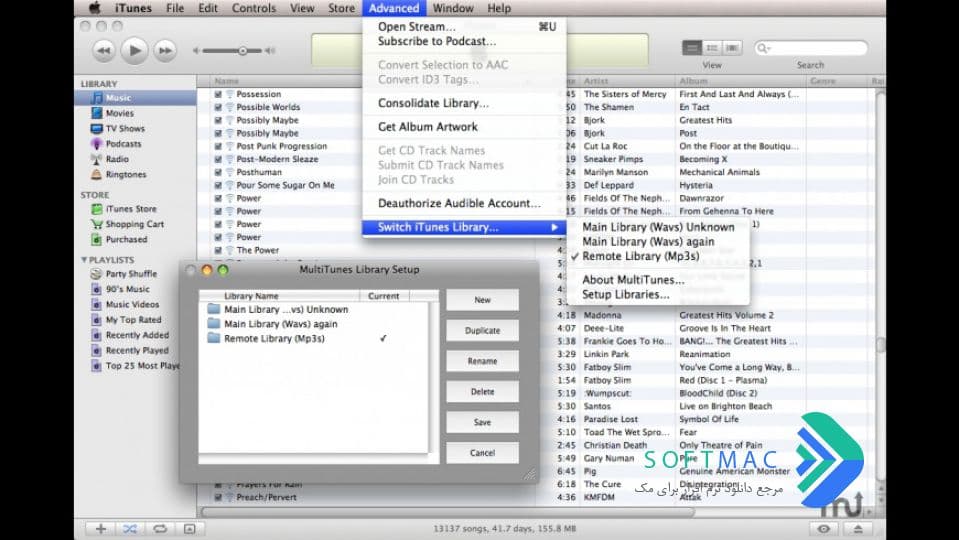Viewport: 959px width, 540px height.
Task: Open the Controls menu
Action: coord(254,8)
